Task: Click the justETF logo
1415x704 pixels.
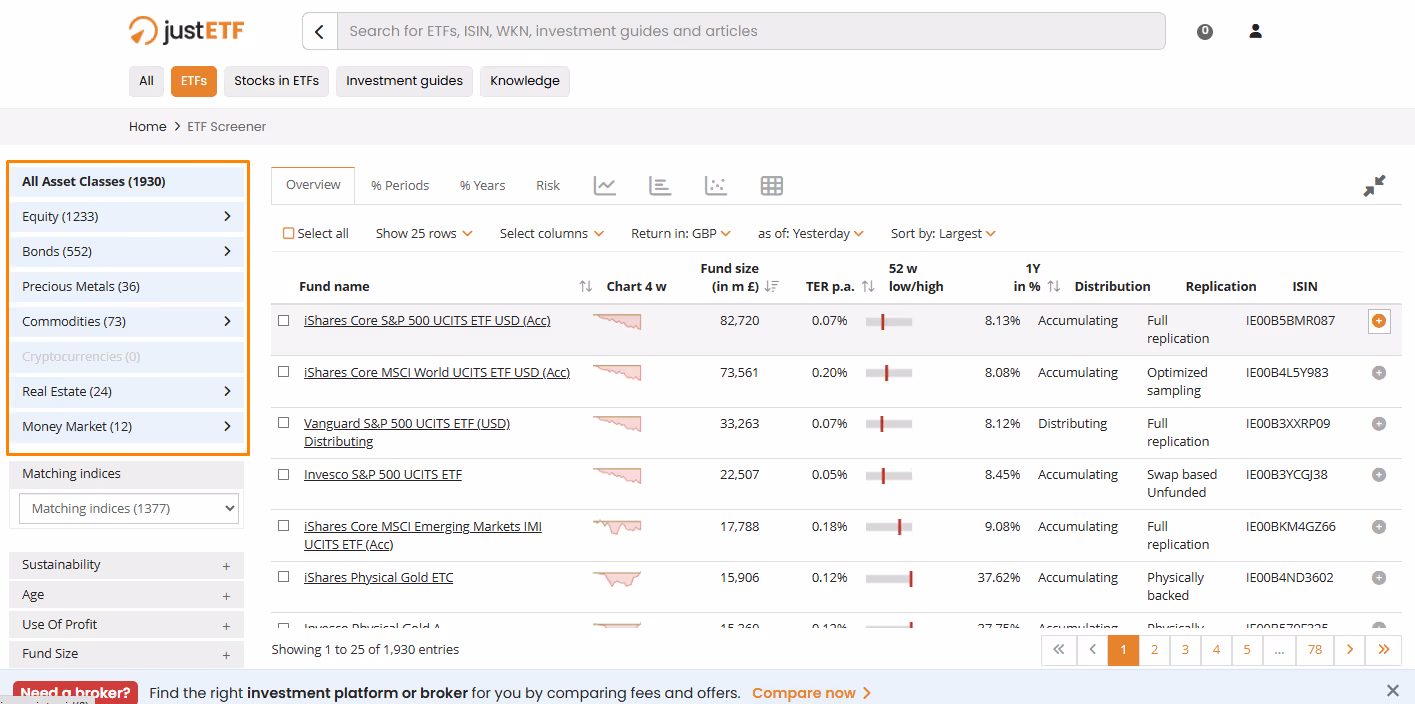Action: point(186,30)
